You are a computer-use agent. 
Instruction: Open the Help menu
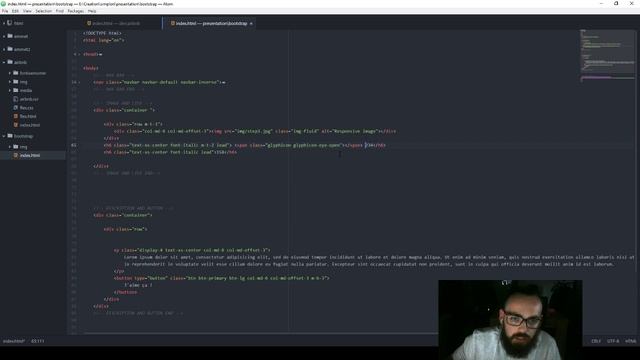[x=92, y=11]
